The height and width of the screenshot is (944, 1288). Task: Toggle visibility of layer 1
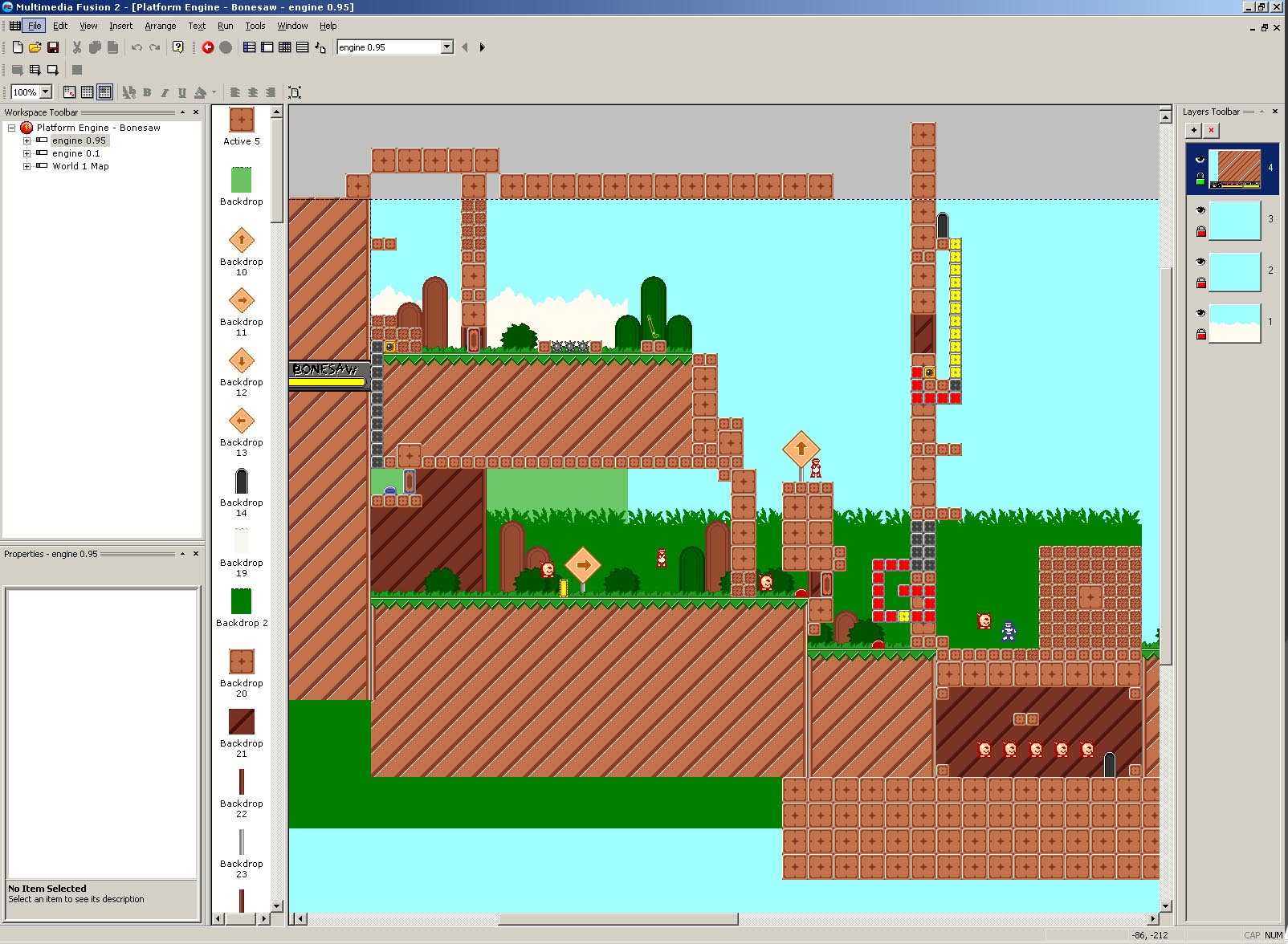pos(1200,313)
